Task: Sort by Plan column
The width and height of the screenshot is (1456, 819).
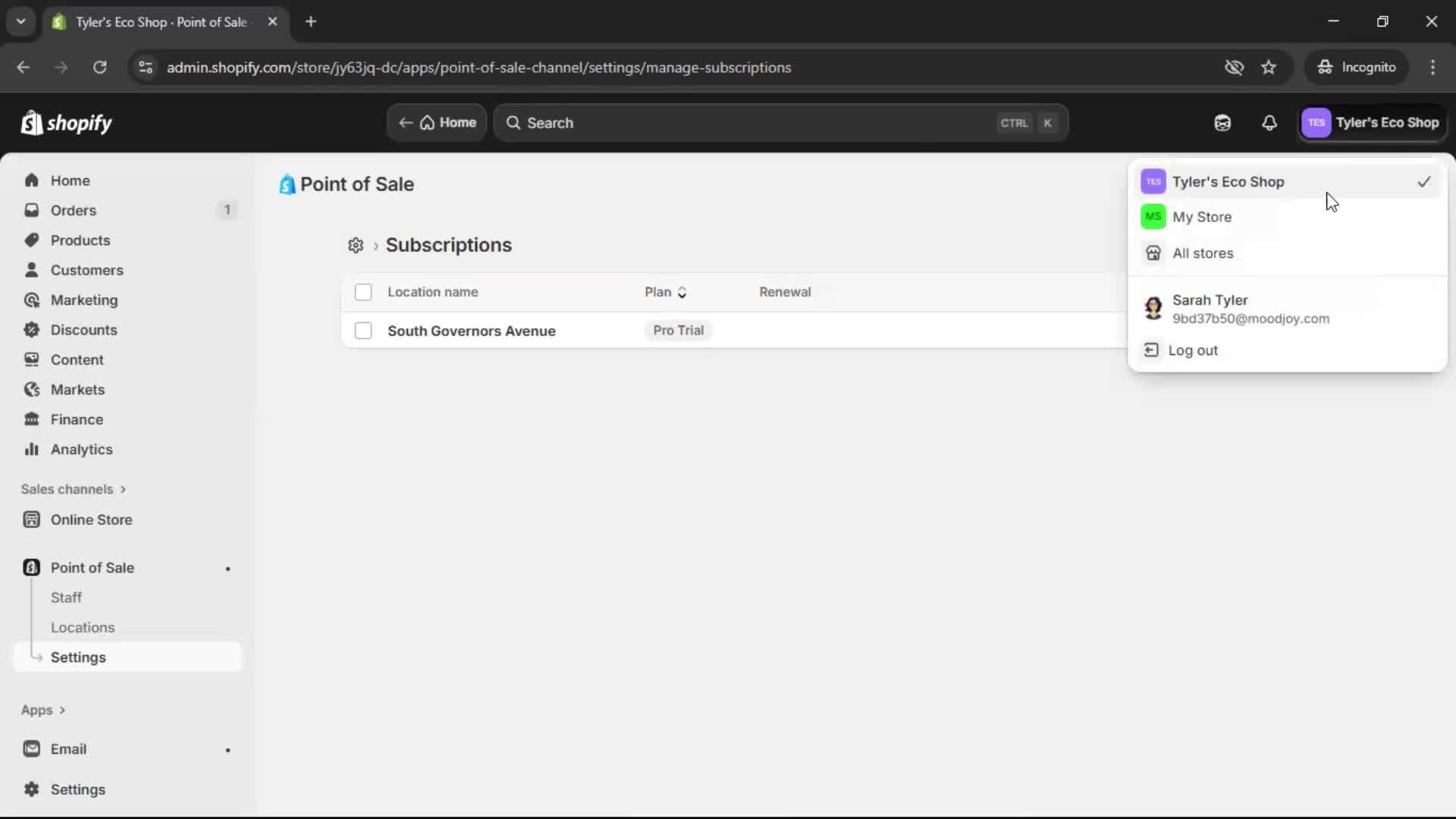Action: pos(665,292)
